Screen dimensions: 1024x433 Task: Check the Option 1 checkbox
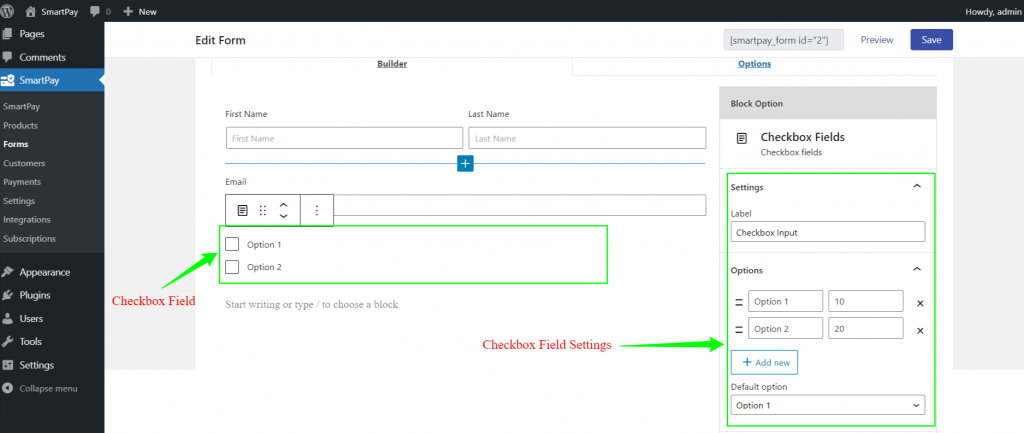coord(232,244)
